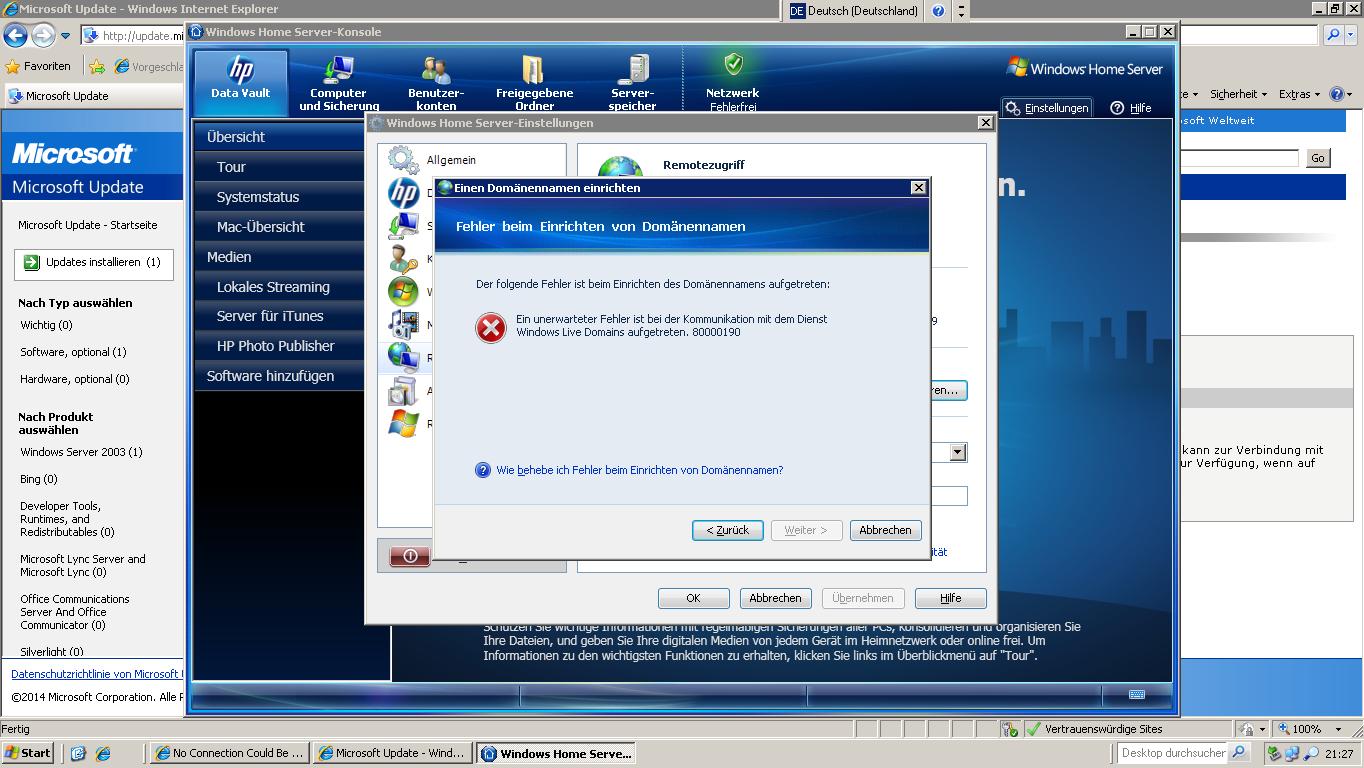Select Hardware, optional (0) update type
The height and width of the screenshot is (768, 1364).
coord(75,379)
